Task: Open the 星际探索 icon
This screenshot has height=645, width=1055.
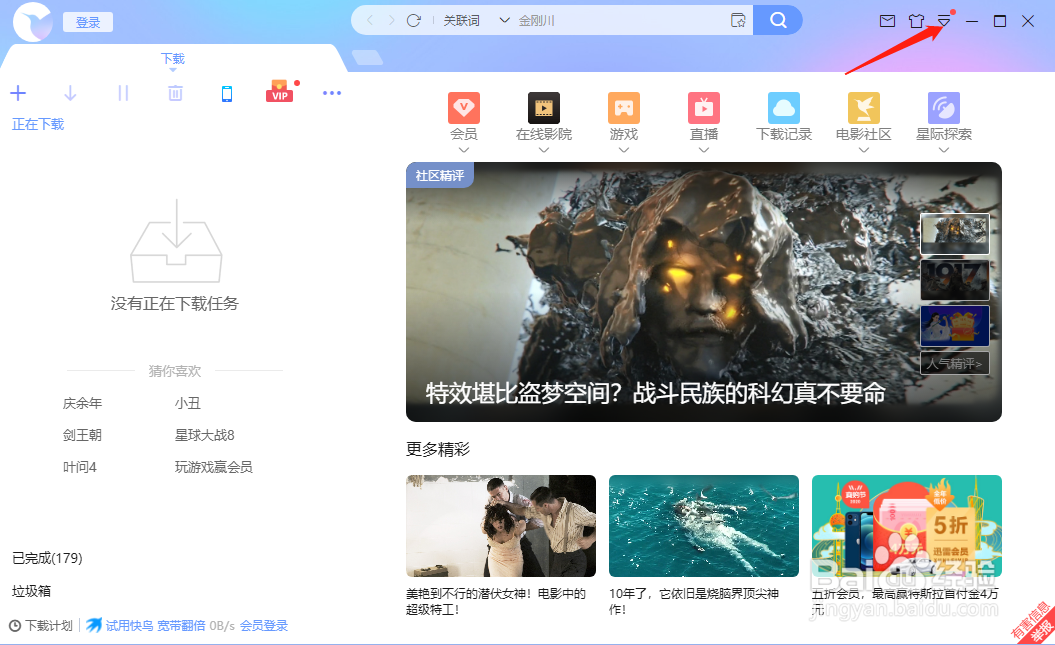Action: click(944, 108)
